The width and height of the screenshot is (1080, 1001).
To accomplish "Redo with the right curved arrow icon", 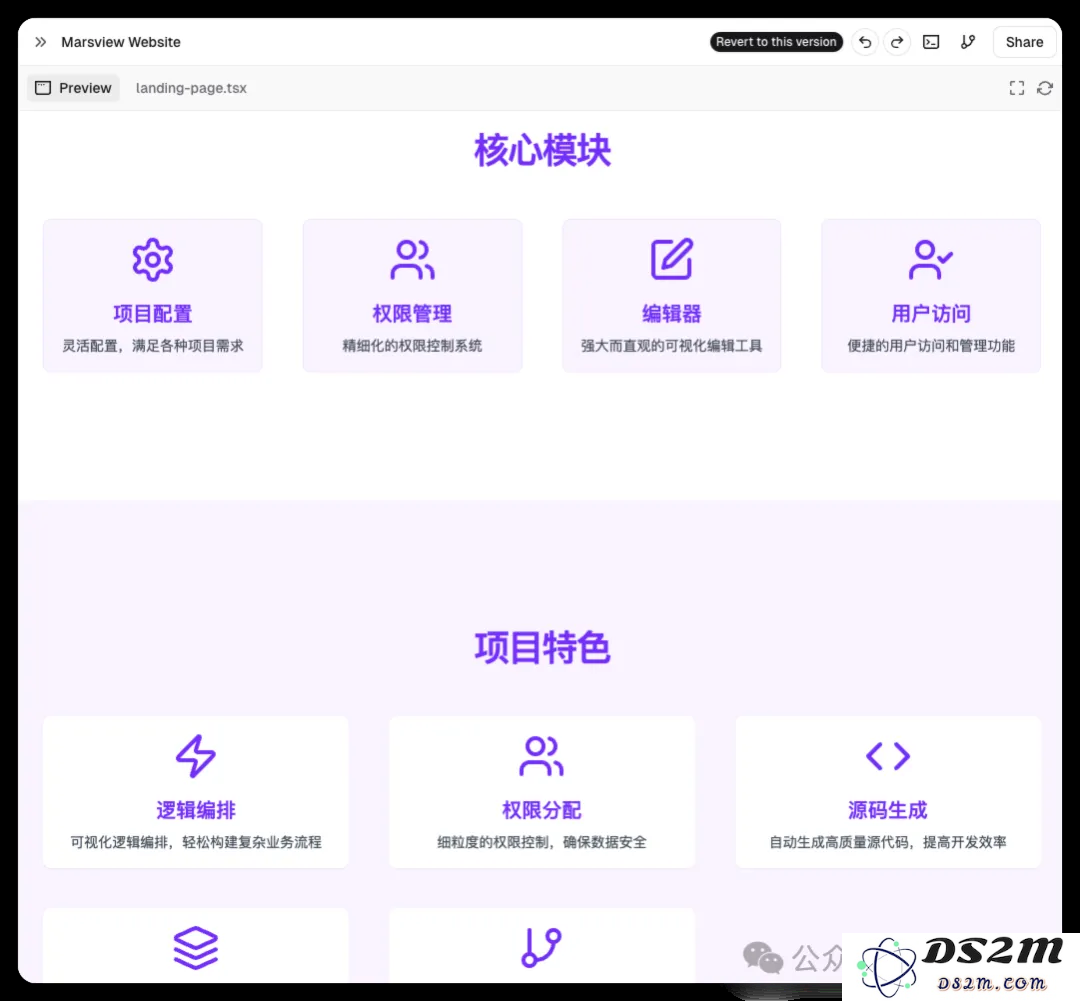I will (897, 42).
